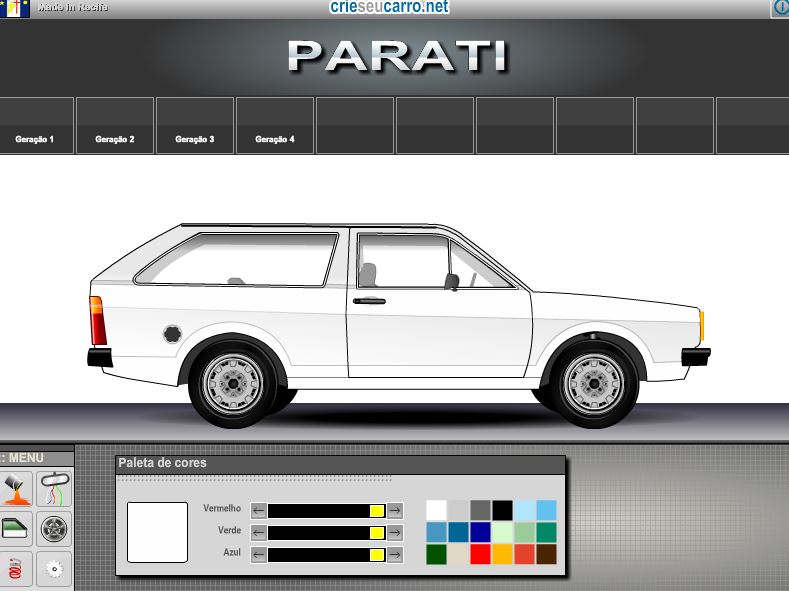Viewport: 789px width, 591px height.
Task: Pick the orange-yellow palette swatch
Action: point(502,554)
